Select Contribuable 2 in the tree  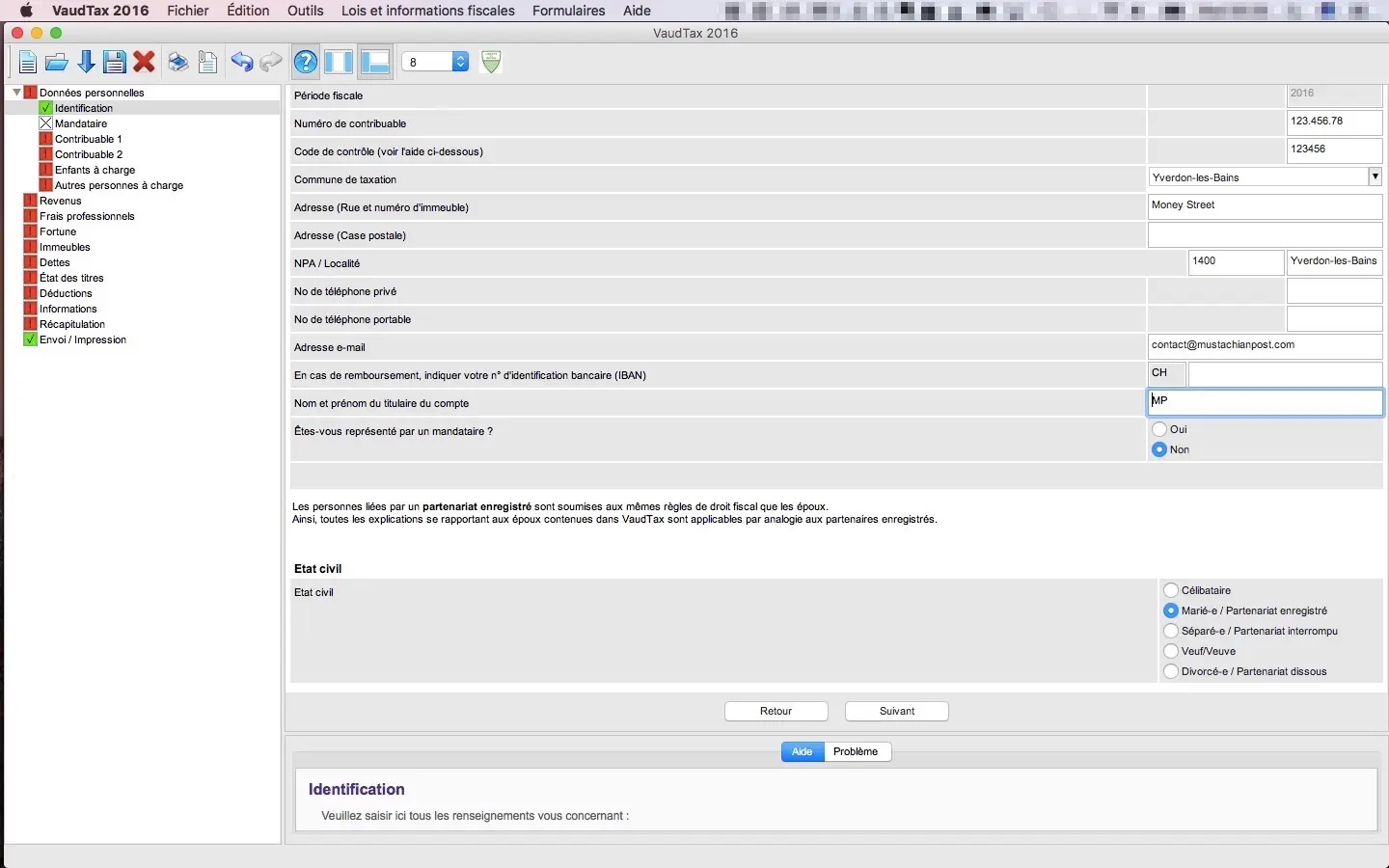click(89, 154)
